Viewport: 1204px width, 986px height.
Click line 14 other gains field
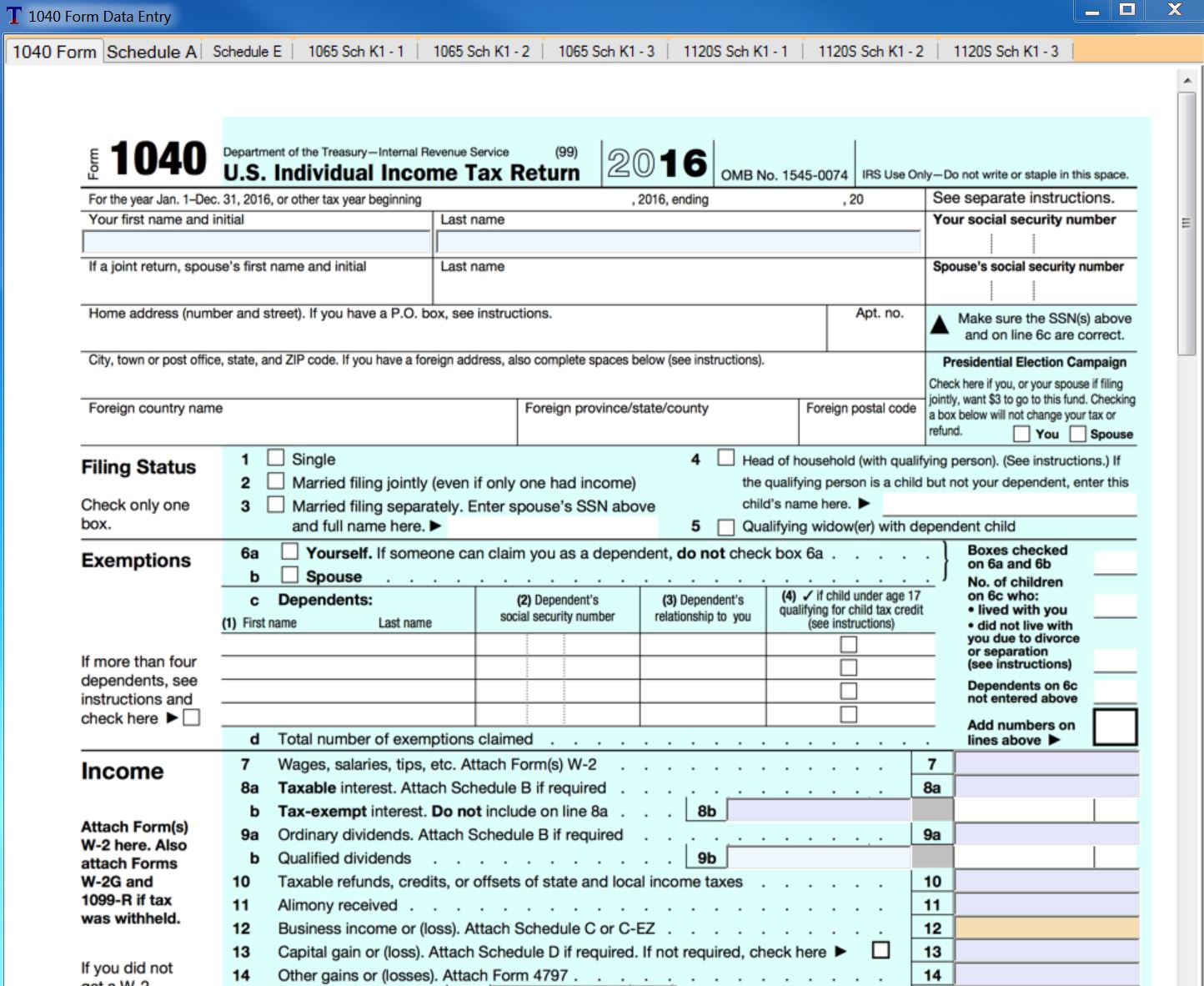click(x=1046, y=973)
